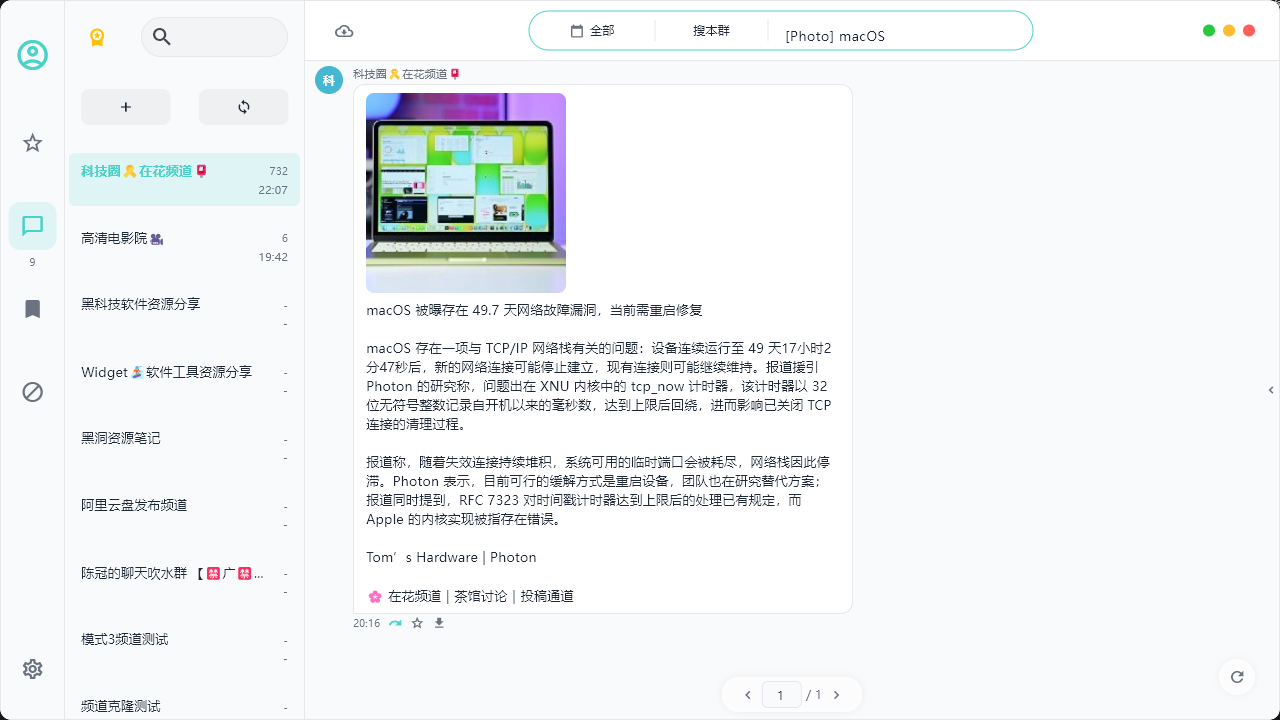Click the 20:16 message timestamp
The image size is (1280, 720).
tap(366, 623)
